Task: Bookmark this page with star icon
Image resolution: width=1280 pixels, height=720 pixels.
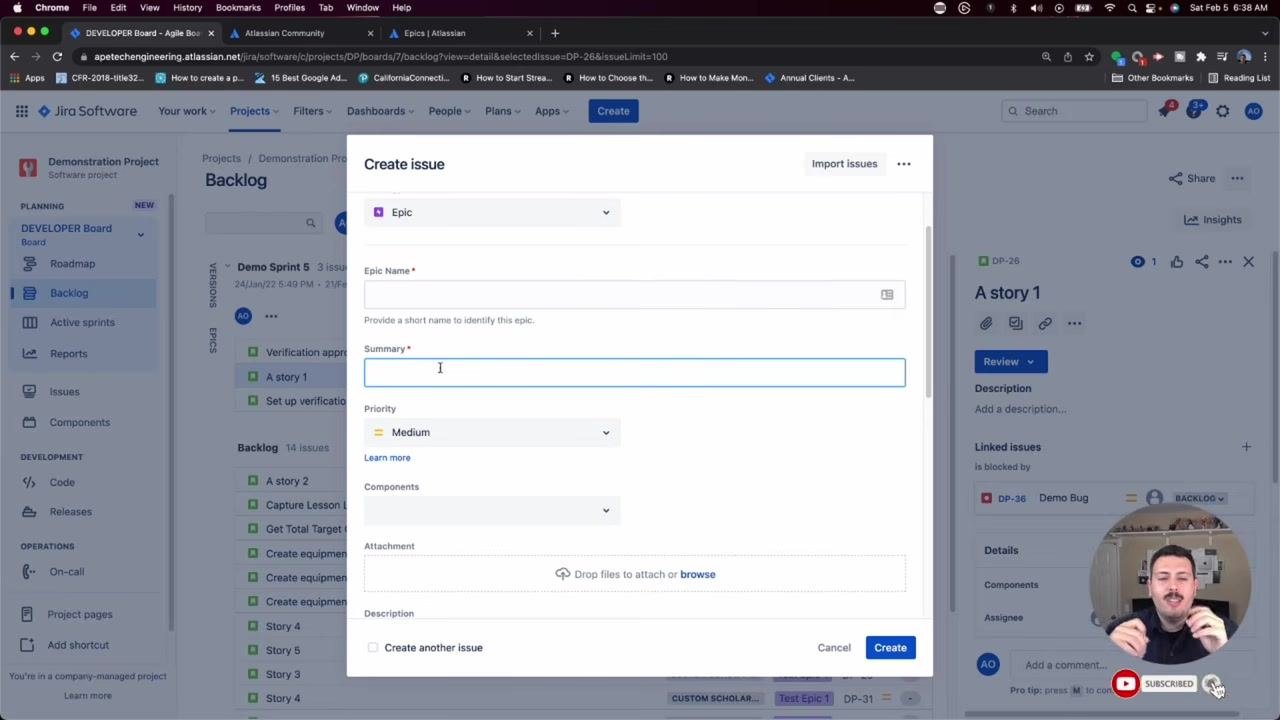Action: point(1089,56)
